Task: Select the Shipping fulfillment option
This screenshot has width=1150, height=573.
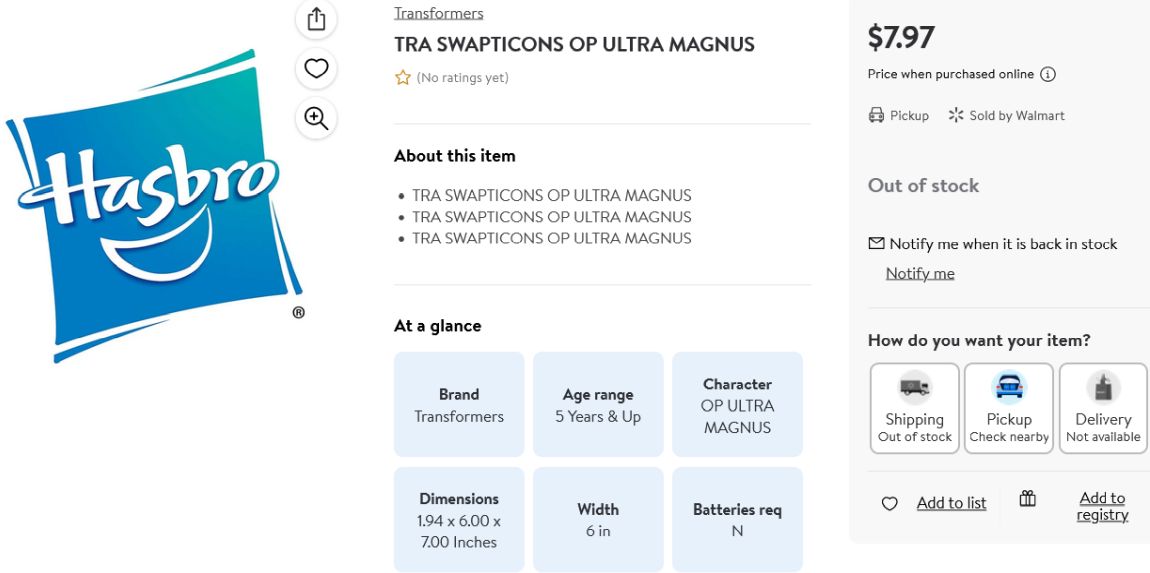Action: pyautogui.click(x=915, y=408)
